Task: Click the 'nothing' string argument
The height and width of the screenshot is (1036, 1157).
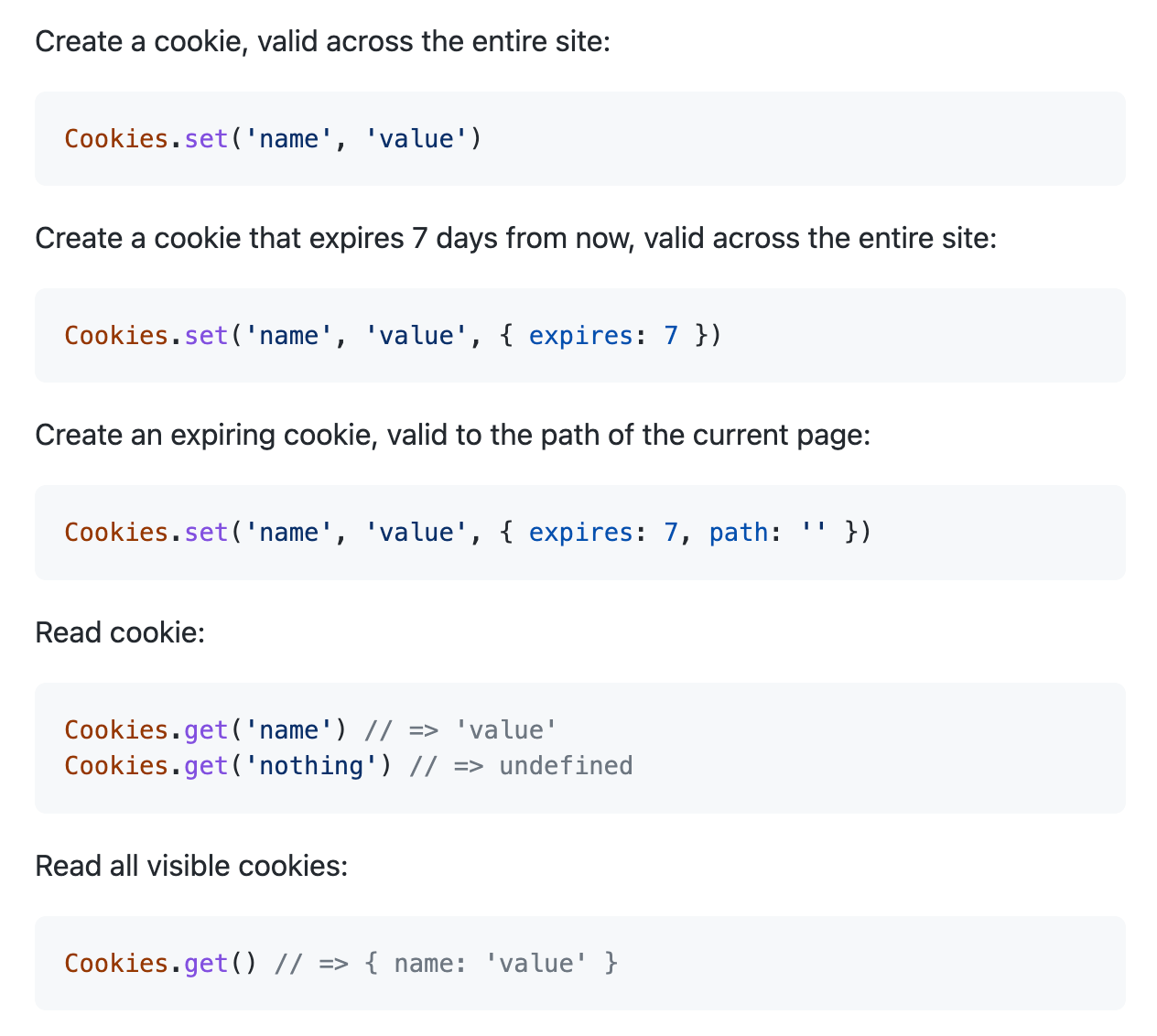Action: tap(311, 766)
